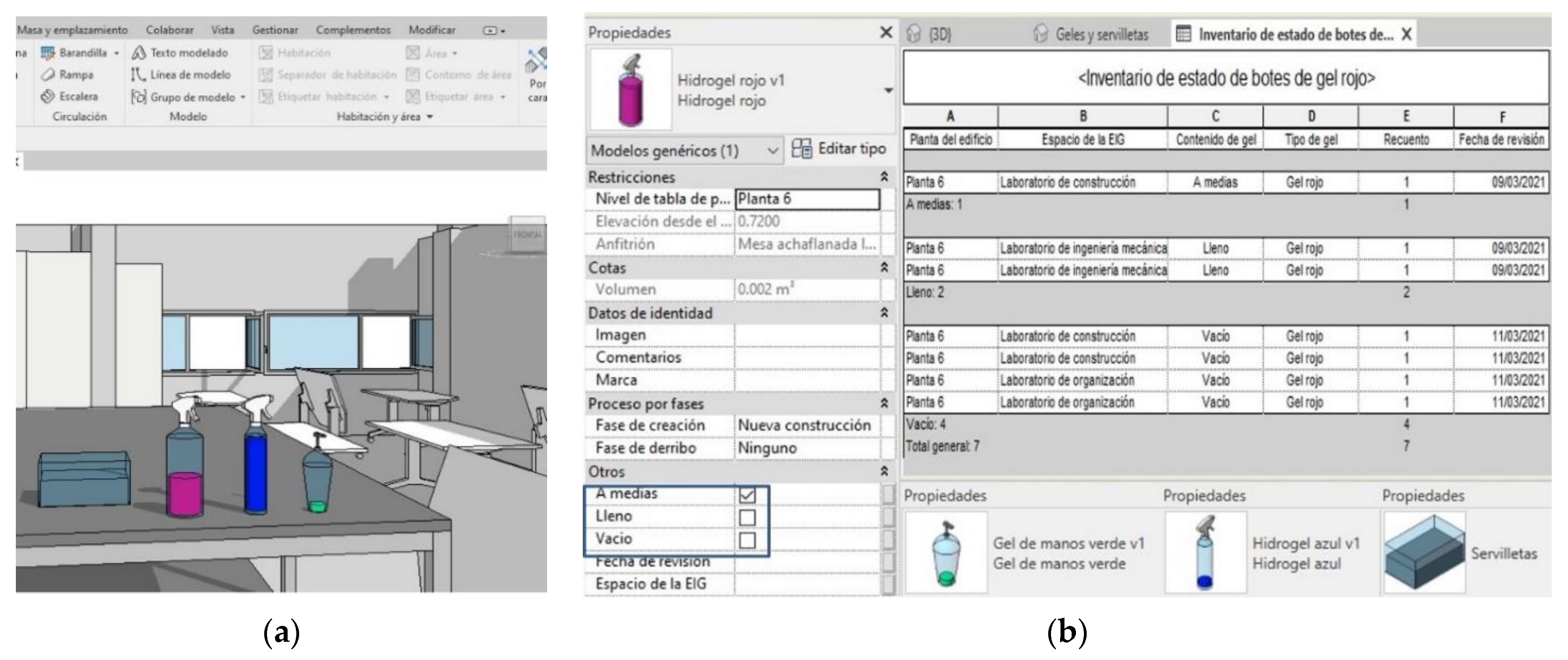
Task: Collapse the Restricciones section
Action: (884, 177)
